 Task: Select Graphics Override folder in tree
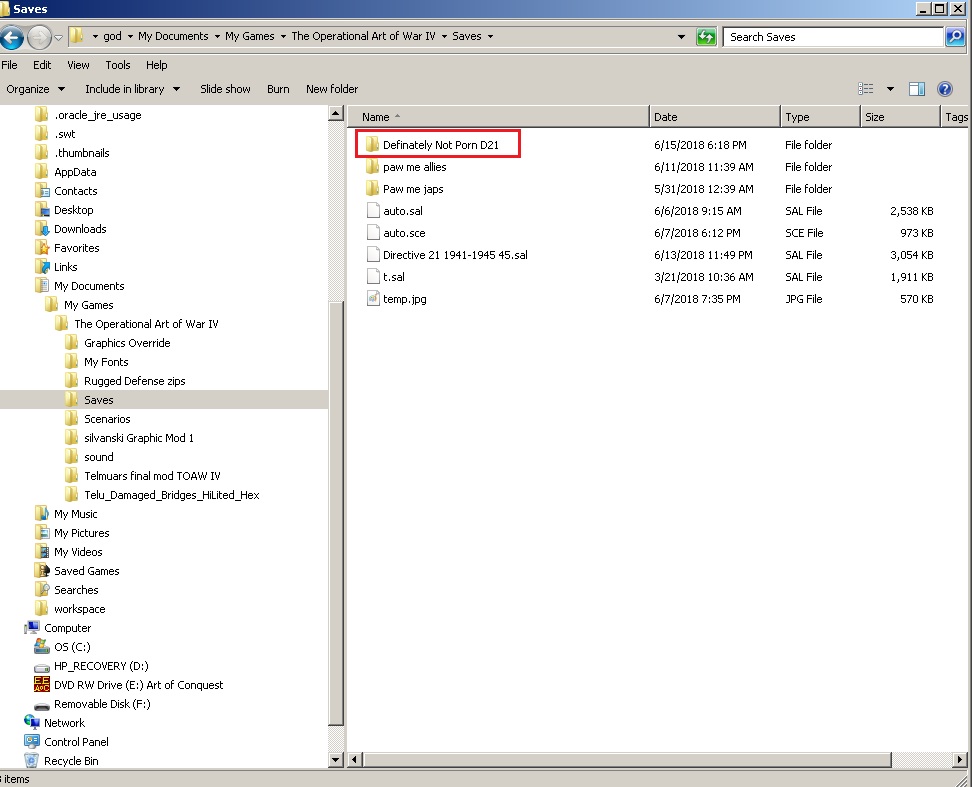(x=117, y=343)
